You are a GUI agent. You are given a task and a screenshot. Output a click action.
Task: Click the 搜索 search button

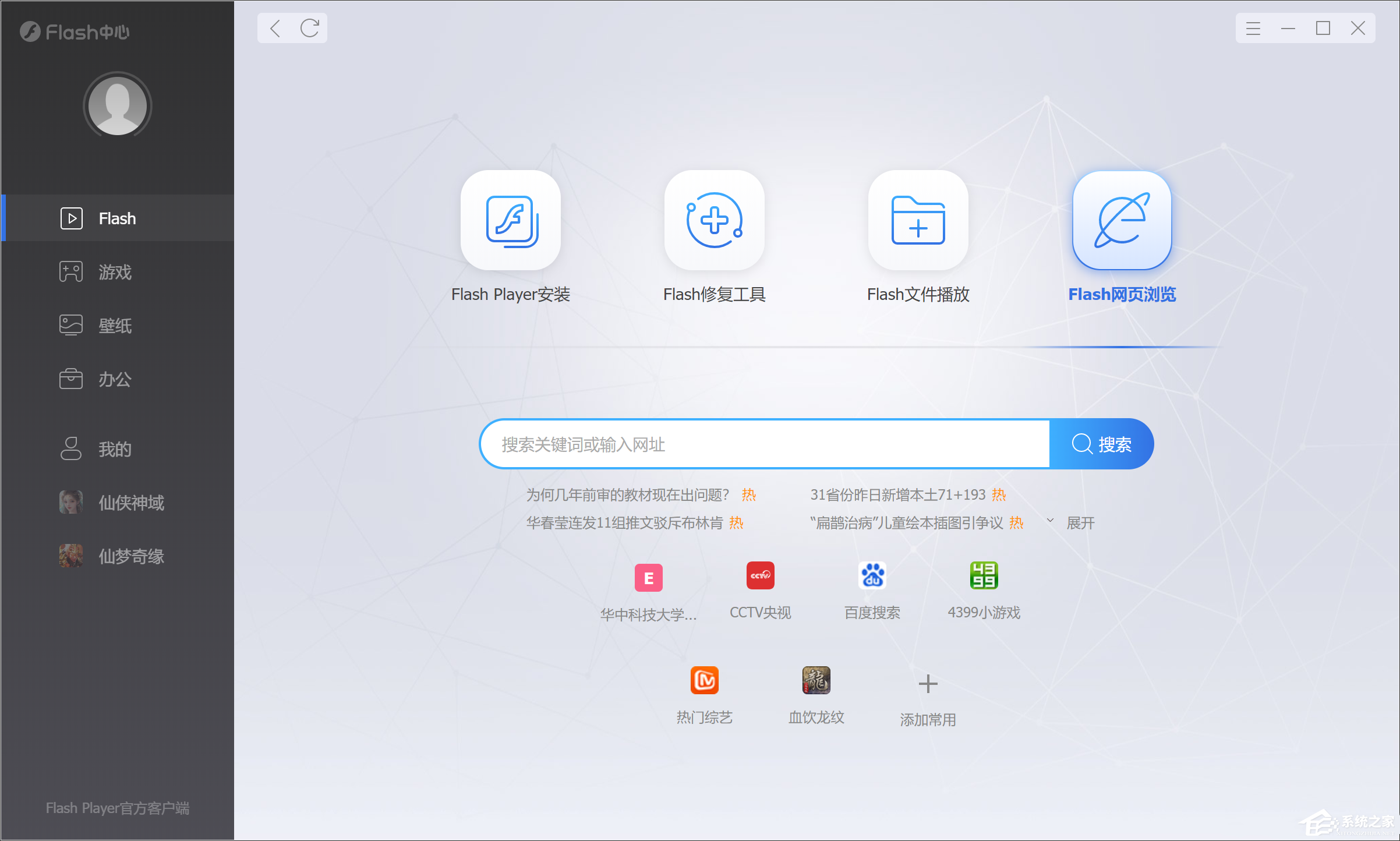1102,444
